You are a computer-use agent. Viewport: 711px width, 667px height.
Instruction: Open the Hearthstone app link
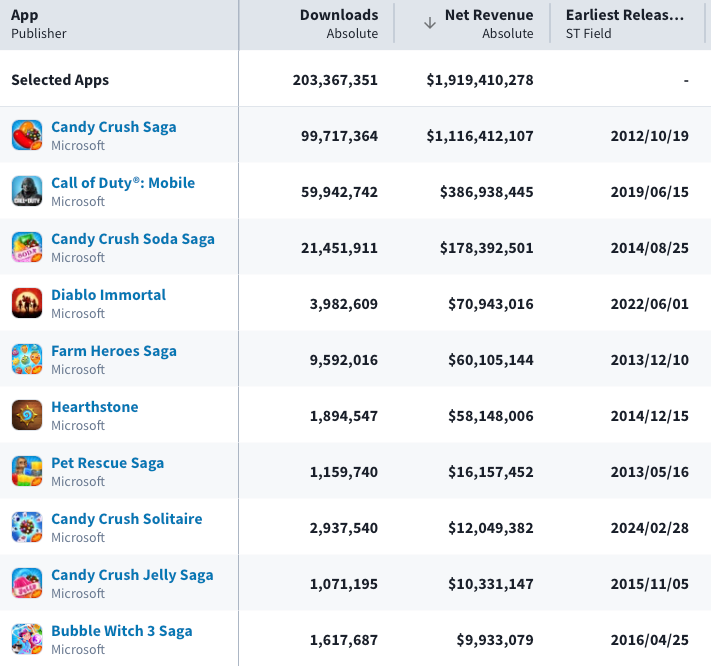pos(95,407)
